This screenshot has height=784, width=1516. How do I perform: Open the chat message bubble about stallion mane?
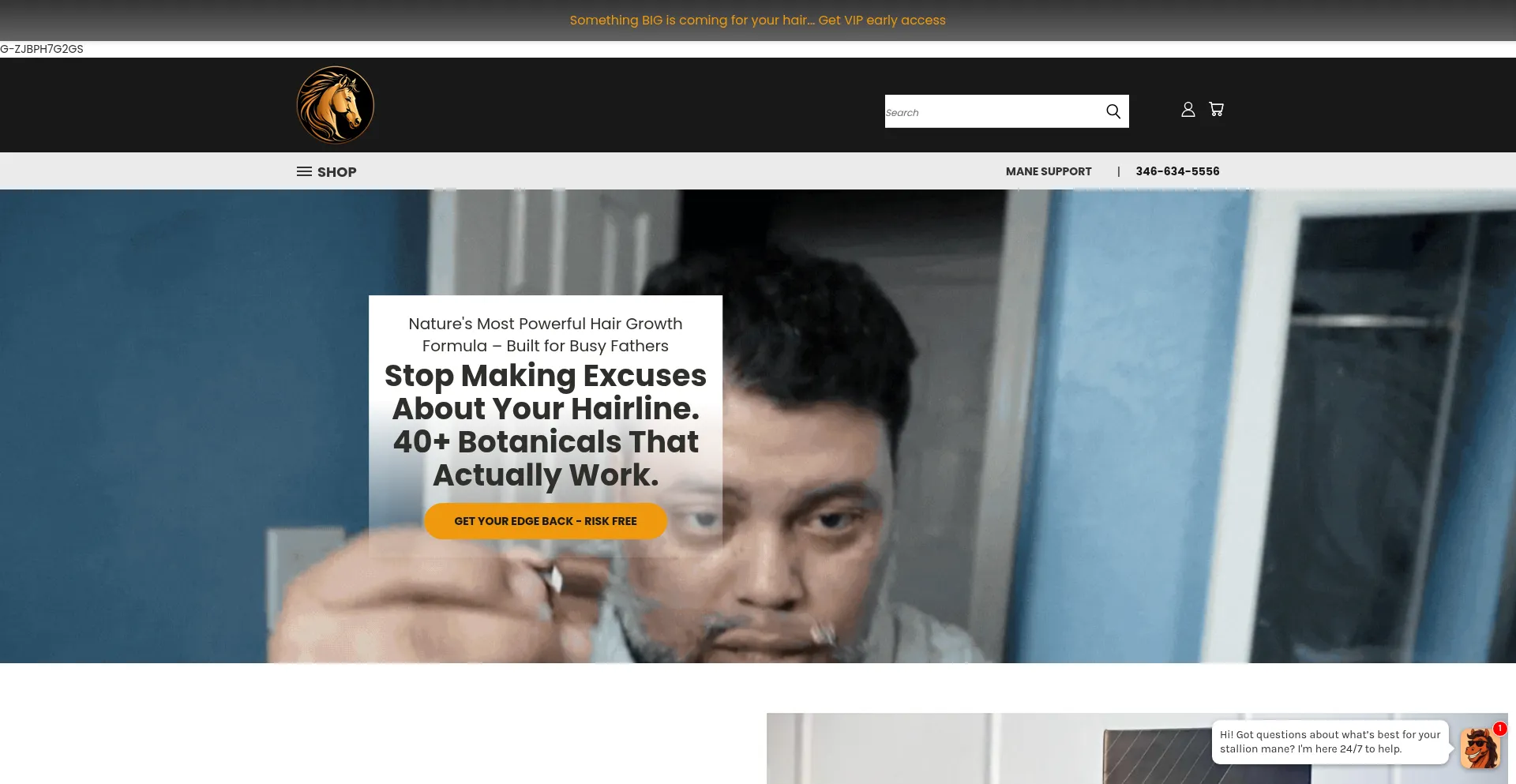(x=1330, y=741)
